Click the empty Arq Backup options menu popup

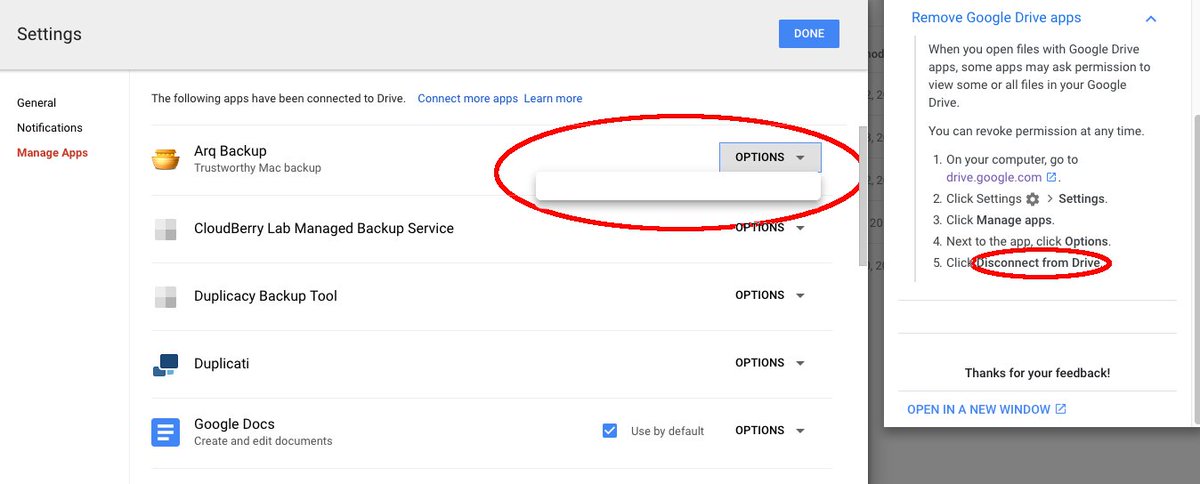(x=678, y=186)
